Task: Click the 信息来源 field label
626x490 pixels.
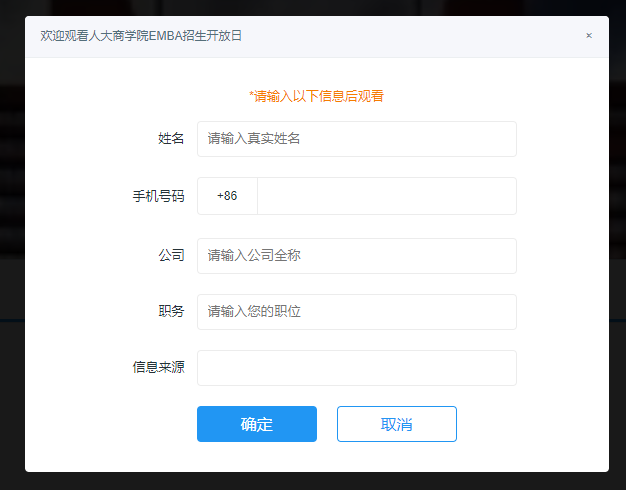Action: tap(158, 368)
